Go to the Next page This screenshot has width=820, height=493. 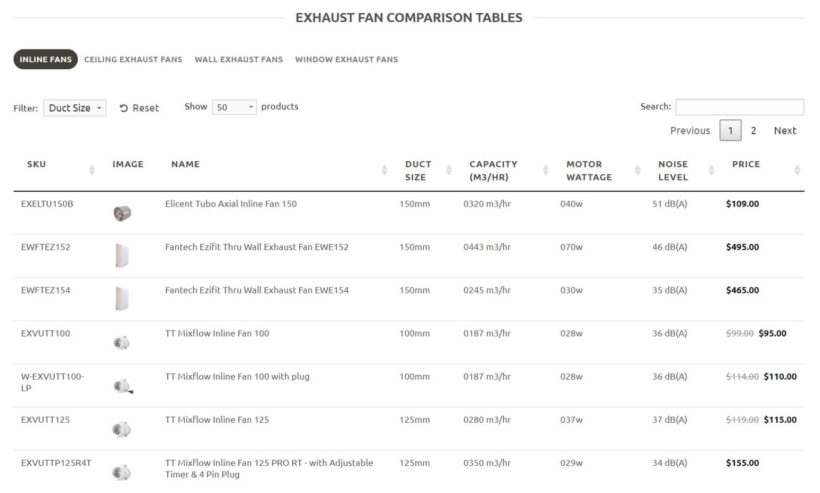click(785, 131)
